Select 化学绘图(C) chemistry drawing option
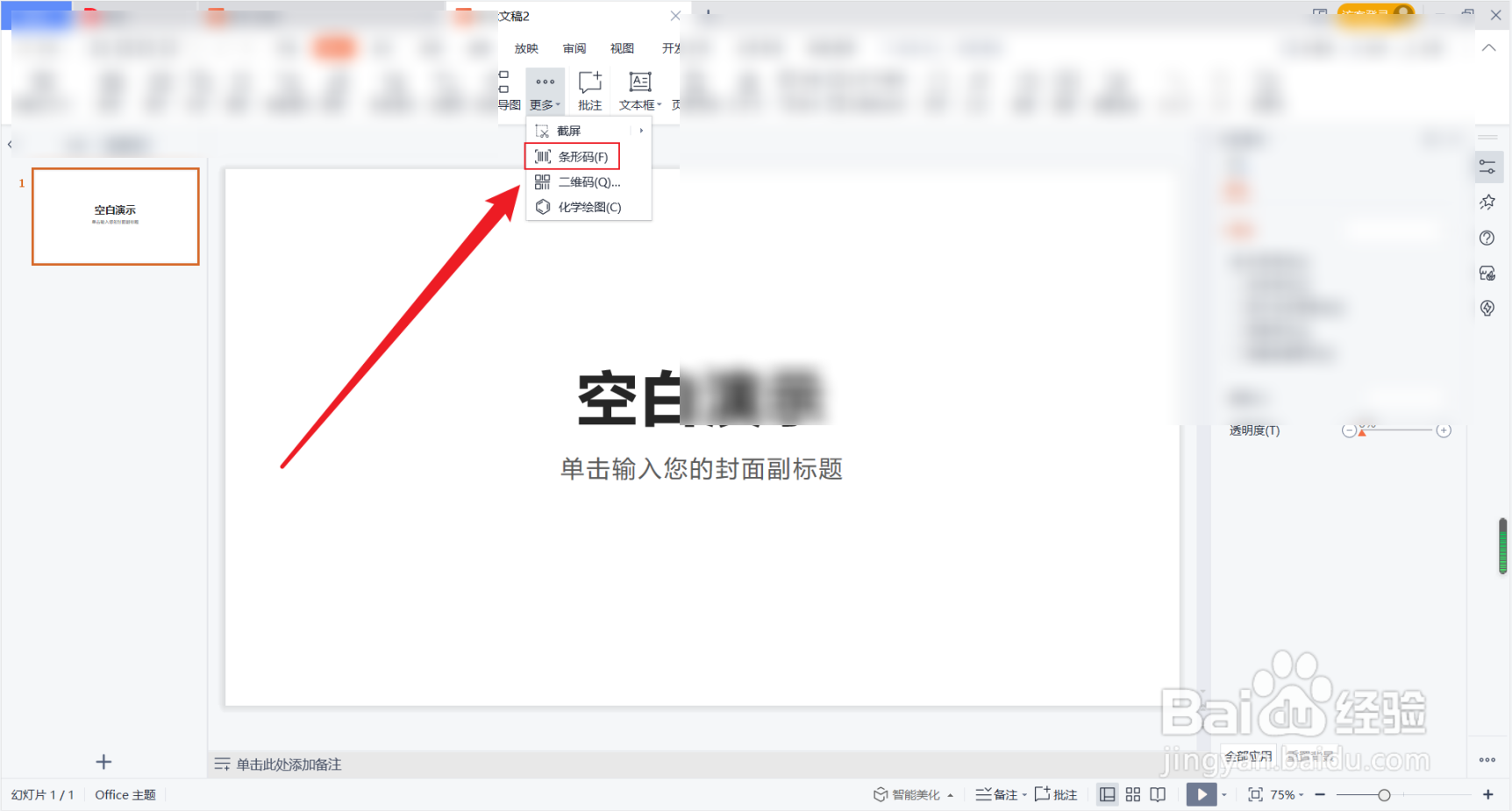1512x811 pixels. click(x=588, y=207)
